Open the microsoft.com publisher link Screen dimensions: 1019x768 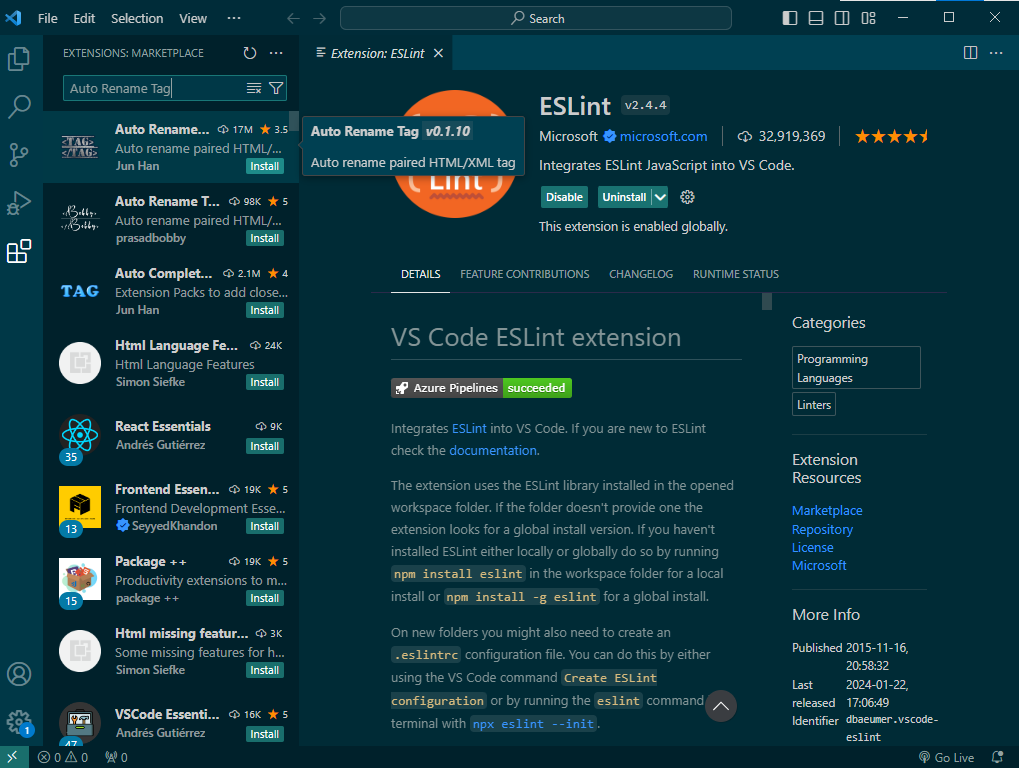[664, 136]
